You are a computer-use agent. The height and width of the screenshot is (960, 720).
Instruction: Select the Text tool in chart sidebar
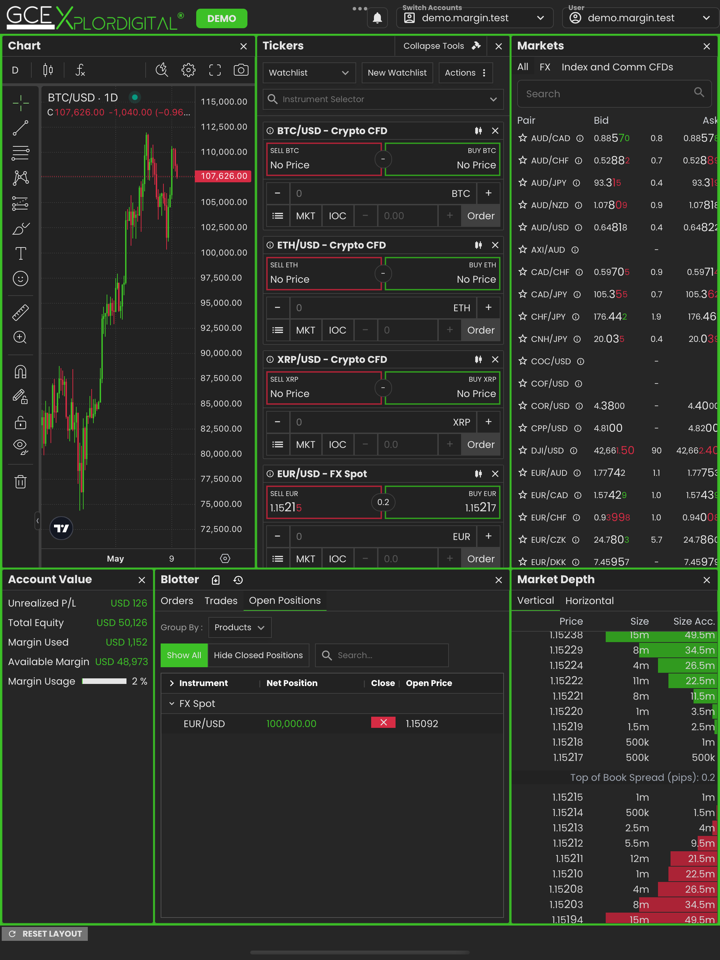pyautogui.click(x=20, y=254)
